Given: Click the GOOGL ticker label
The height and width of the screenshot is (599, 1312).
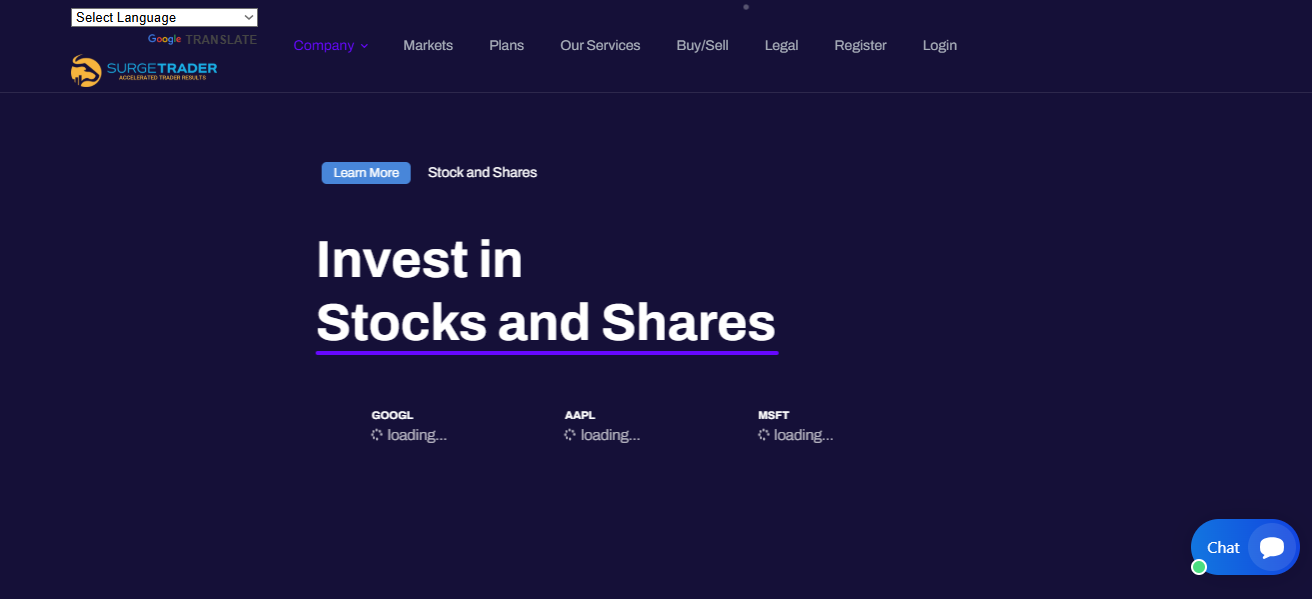Looking at the screenshot, I should tap(392, 415).
